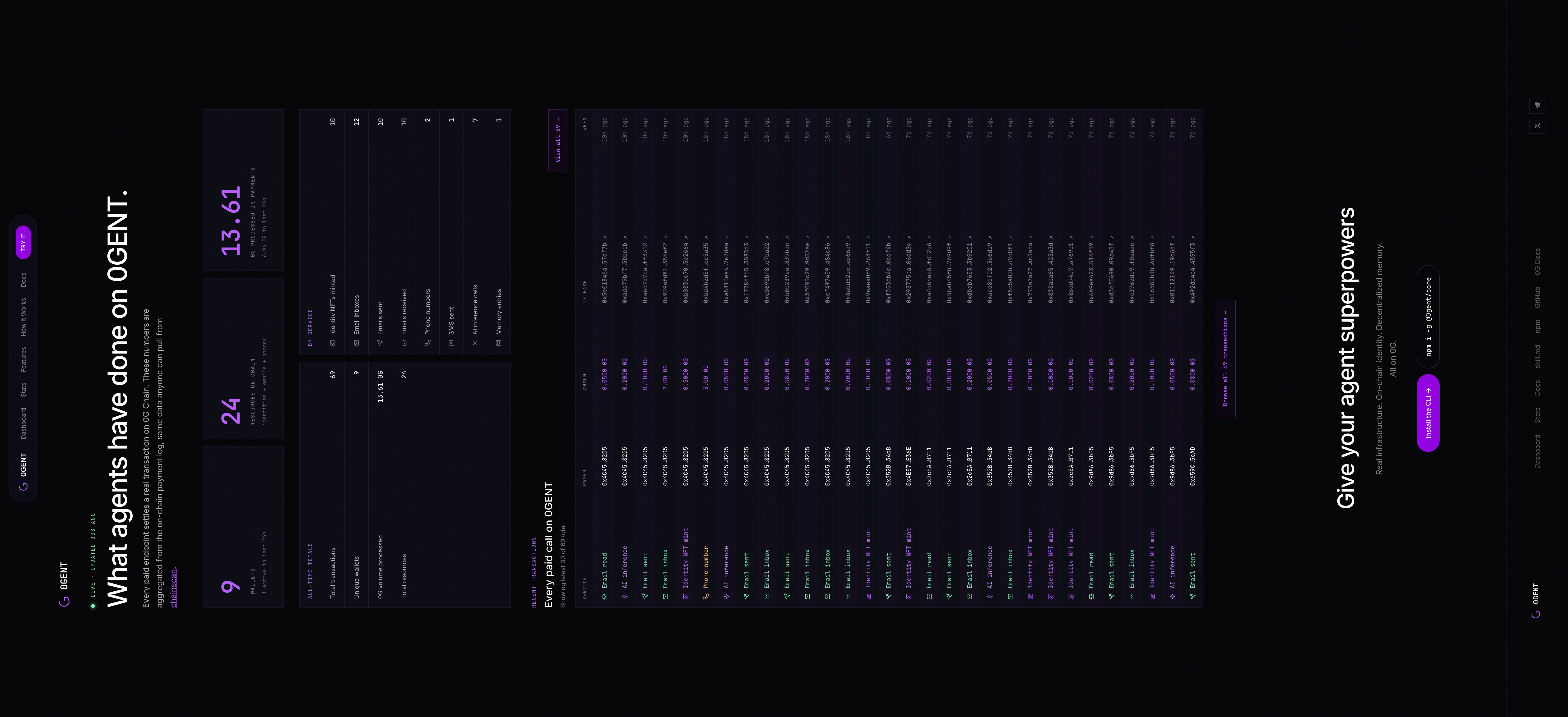
Task: Click the purple TRY IT button
Action: point(23,242)
